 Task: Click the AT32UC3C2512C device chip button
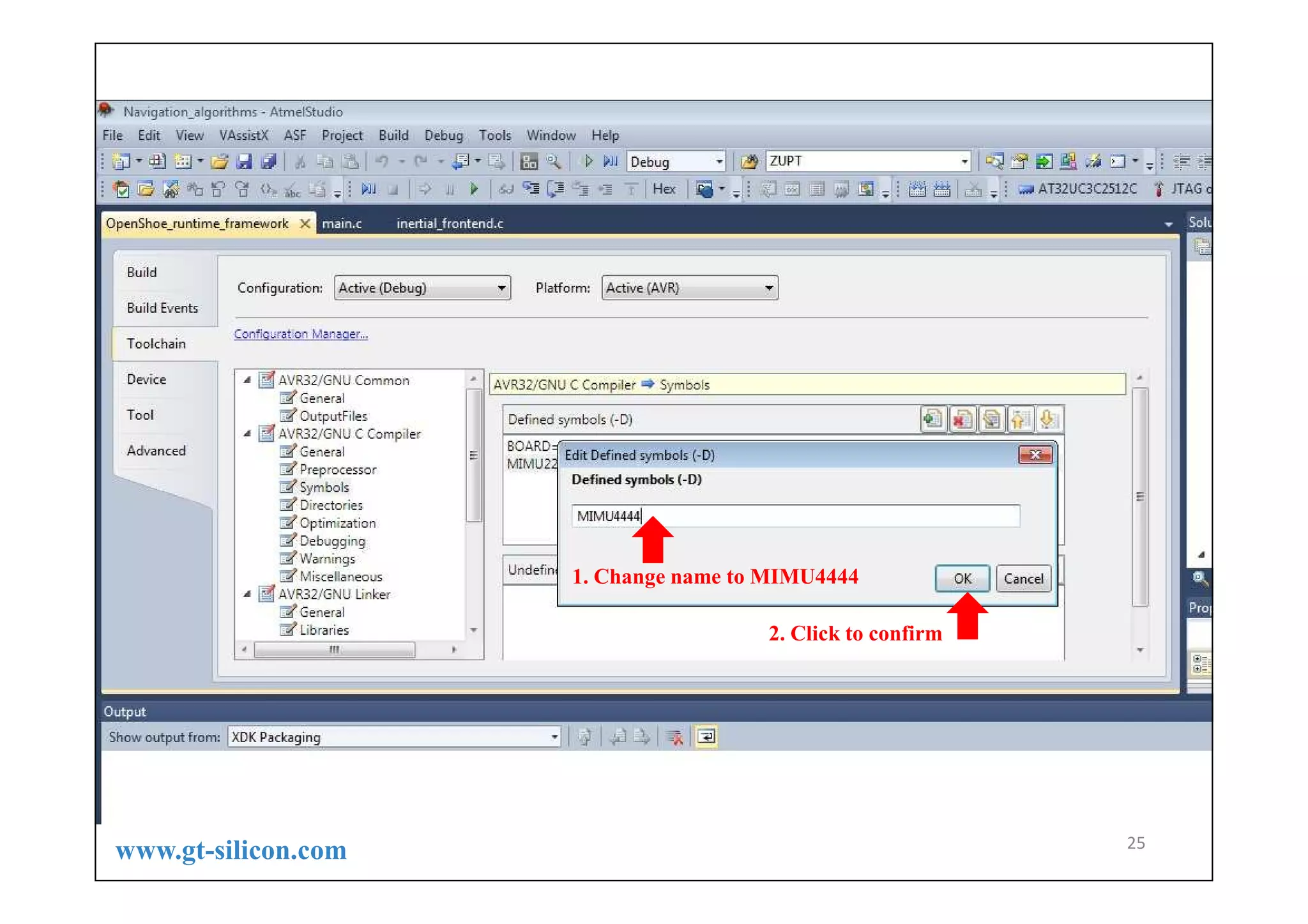1077,189
